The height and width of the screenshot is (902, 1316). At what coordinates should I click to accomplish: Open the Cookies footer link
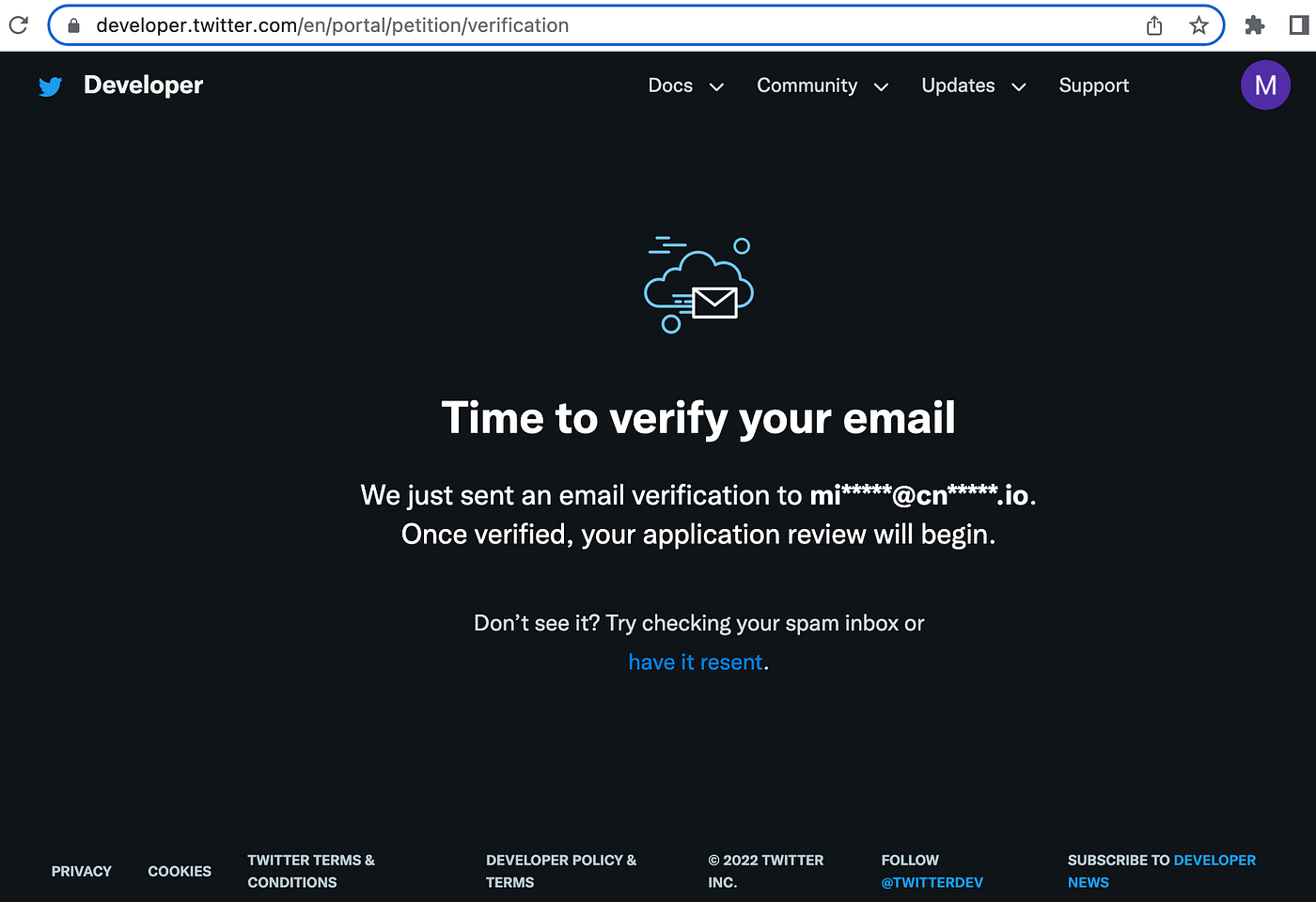(x=180, y=871)
